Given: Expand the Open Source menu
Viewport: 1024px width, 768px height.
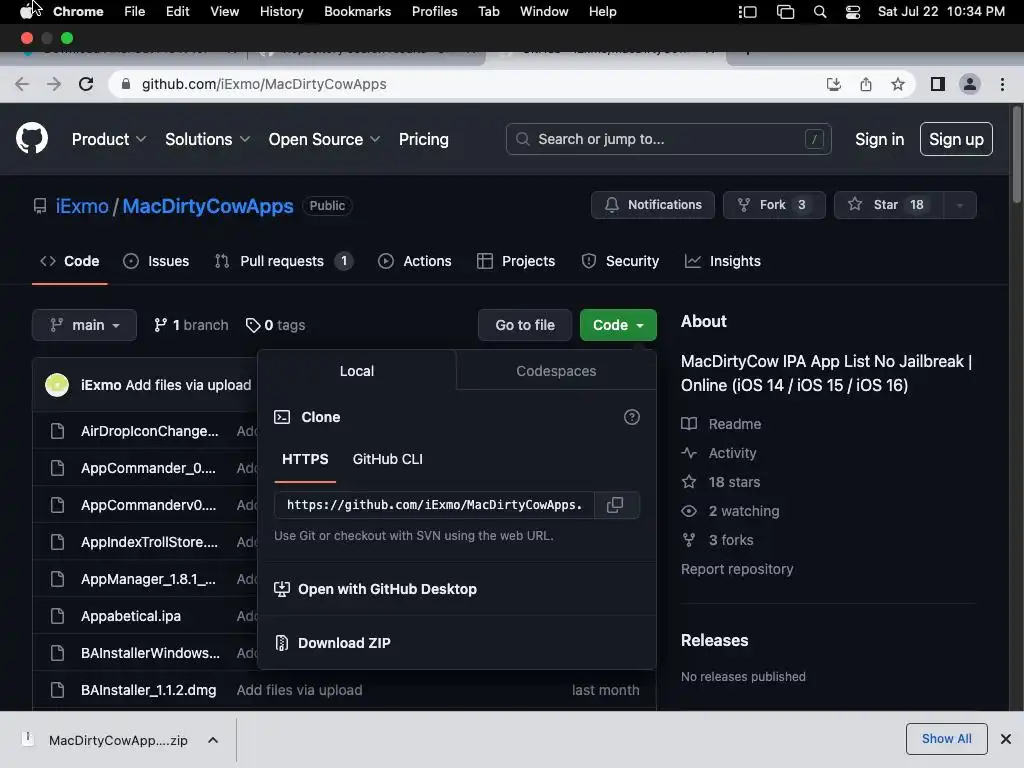Looking at the screenshot, I should (324, 139).
